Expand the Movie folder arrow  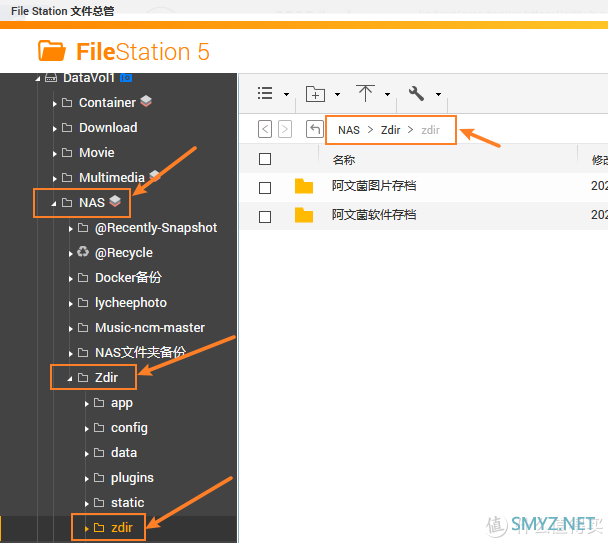click(x=54, y=154)
